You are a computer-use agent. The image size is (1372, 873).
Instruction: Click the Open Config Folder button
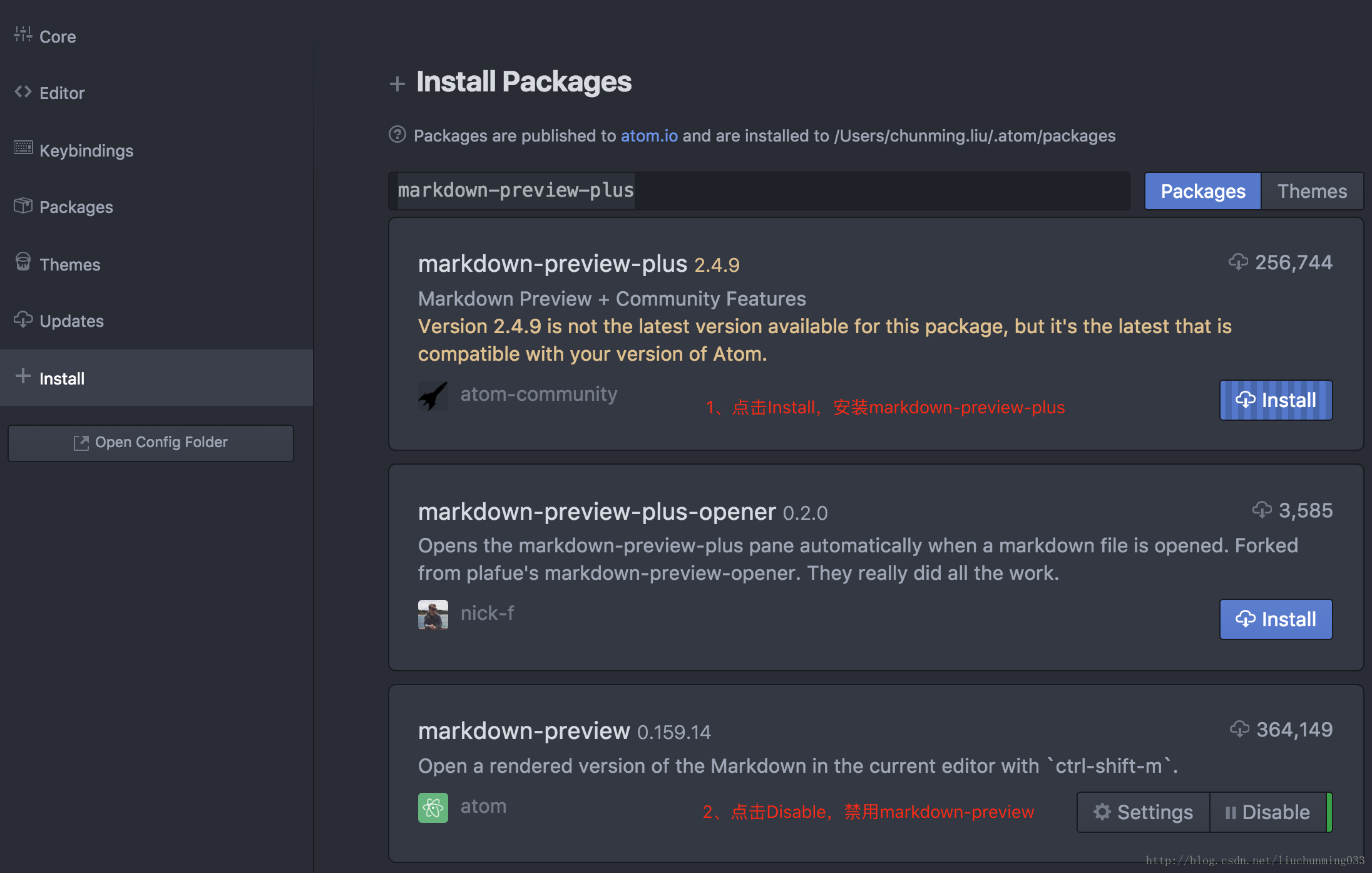coord(151,443)
